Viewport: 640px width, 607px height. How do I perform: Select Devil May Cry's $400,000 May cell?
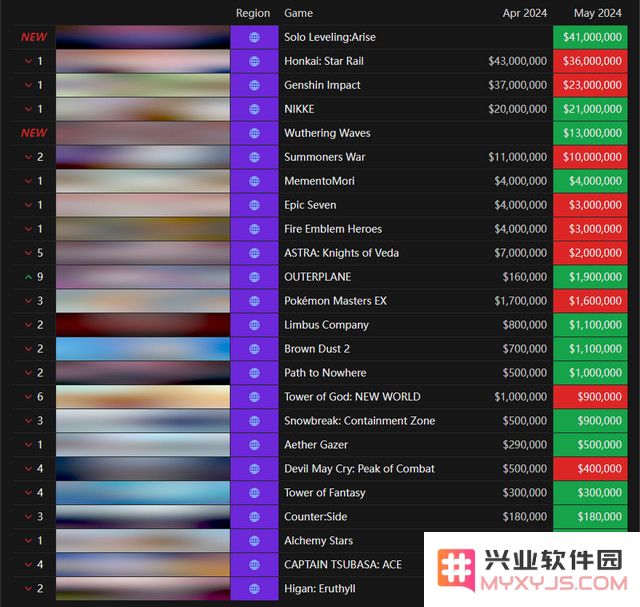590,469
